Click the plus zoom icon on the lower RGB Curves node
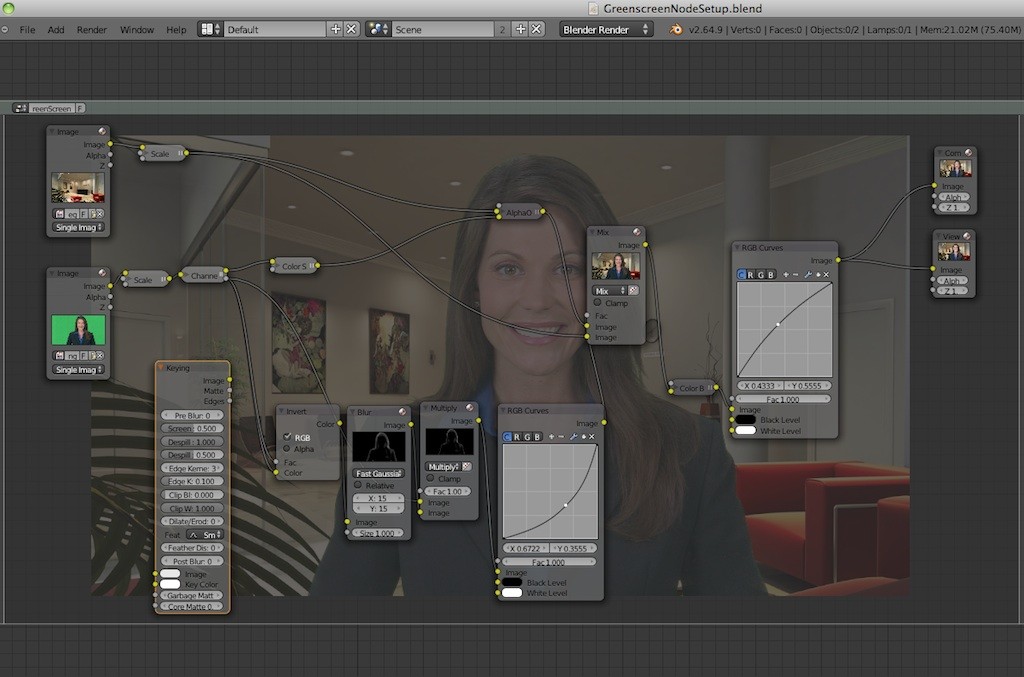 click(x=552, y=437)
